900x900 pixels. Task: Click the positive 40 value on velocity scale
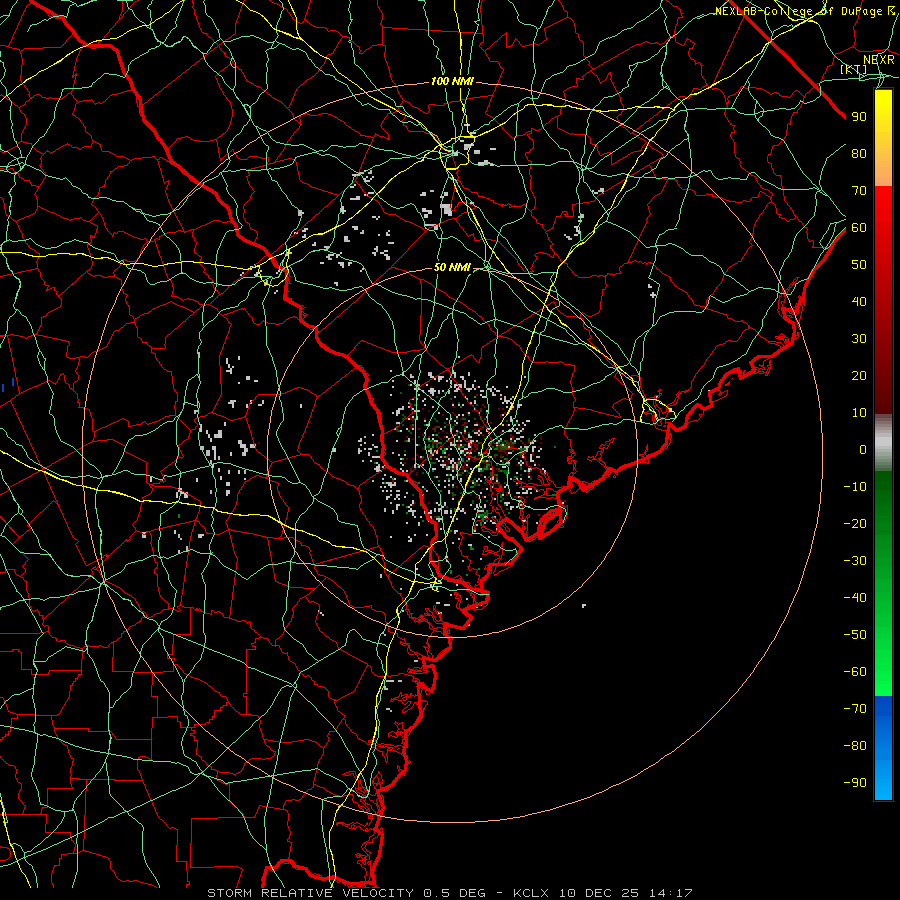click(x=859, y=302)
